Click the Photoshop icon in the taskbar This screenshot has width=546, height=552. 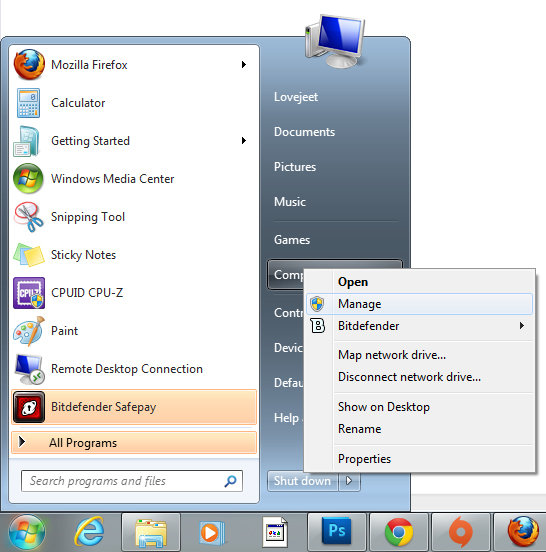[337, 532]
